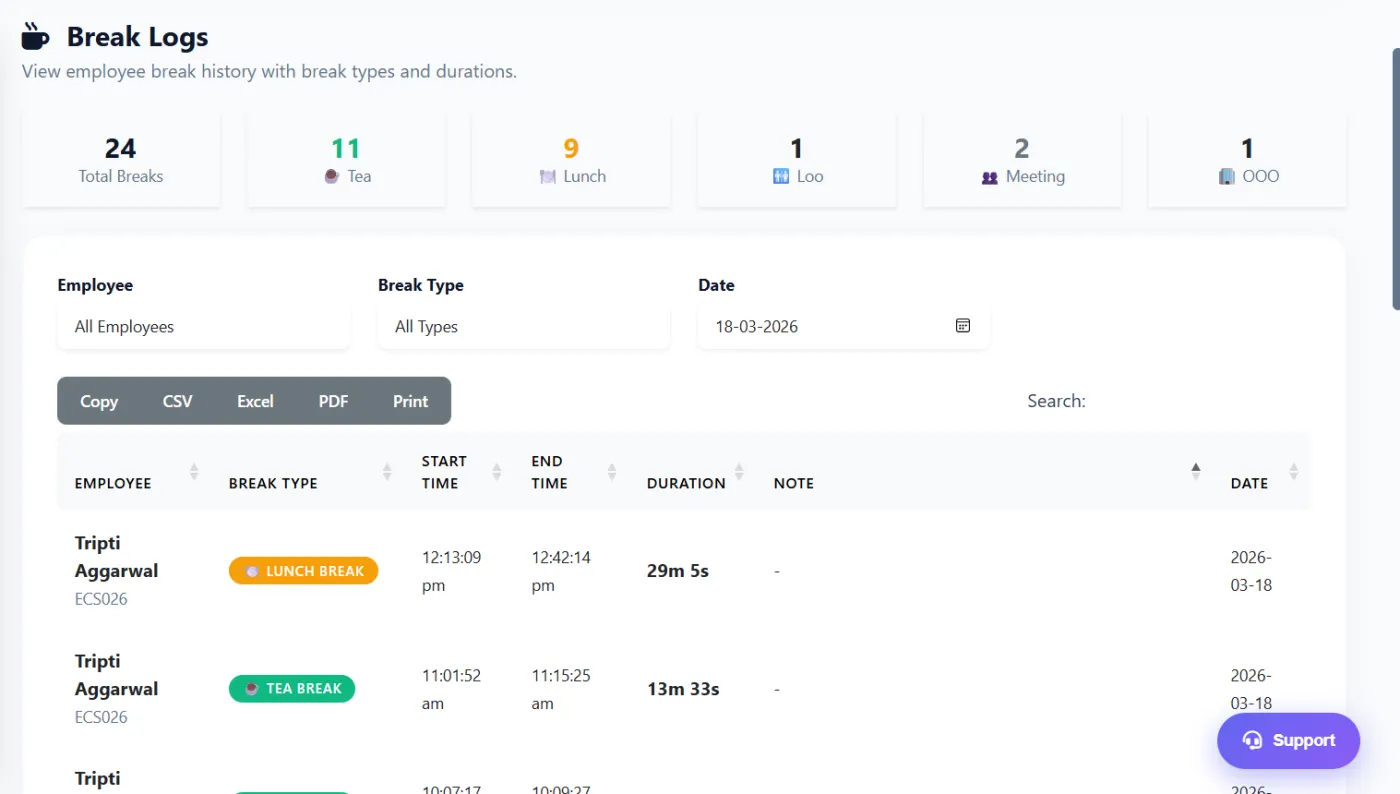Viewport: 1400px width, 794px height.
Task: Open the Support chat button
Action: coord(1288,741)
